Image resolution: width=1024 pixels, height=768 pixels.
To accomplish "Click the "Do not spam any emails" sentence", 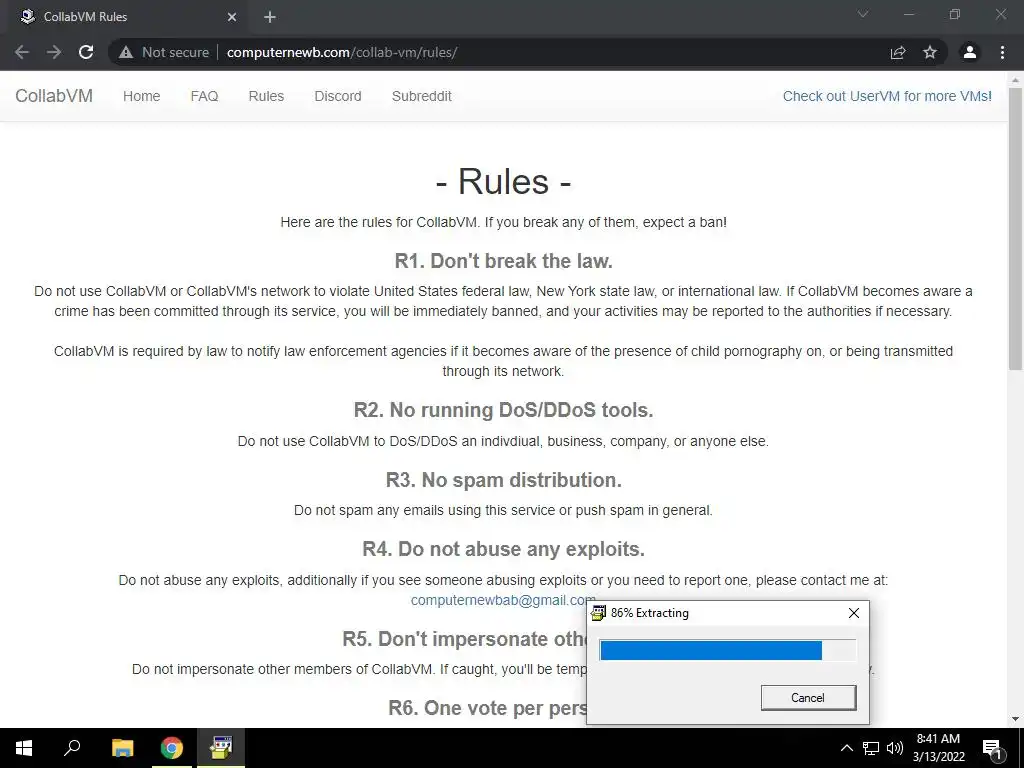I will pyautogui.click(x=504, y=510).
